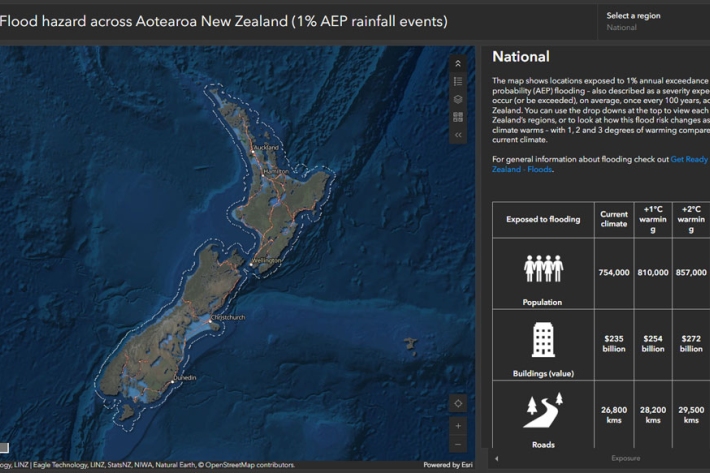Click the OpenStreetMap contributors attribution

pyautogui.click(x=250, y=465)
